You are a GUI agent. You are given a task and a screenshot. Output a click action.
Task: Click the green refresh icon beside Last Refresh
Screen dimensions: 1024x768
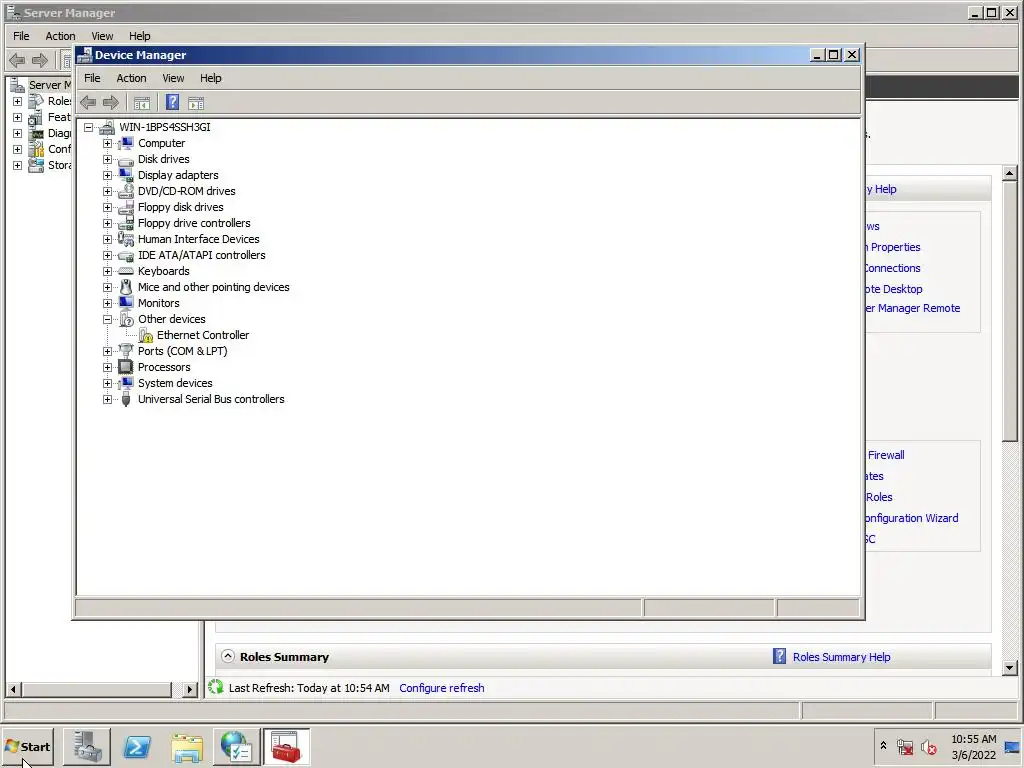pyautogui.click(x=216, y=687)
